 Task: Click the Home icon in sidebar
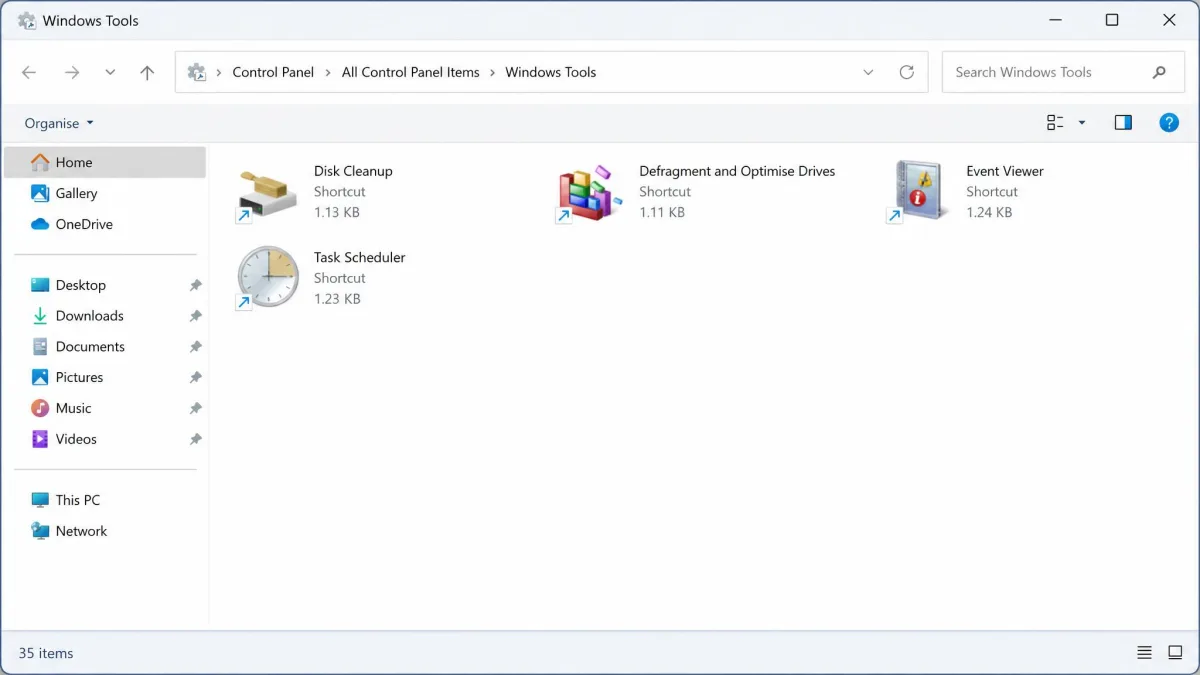pos(40,162)
